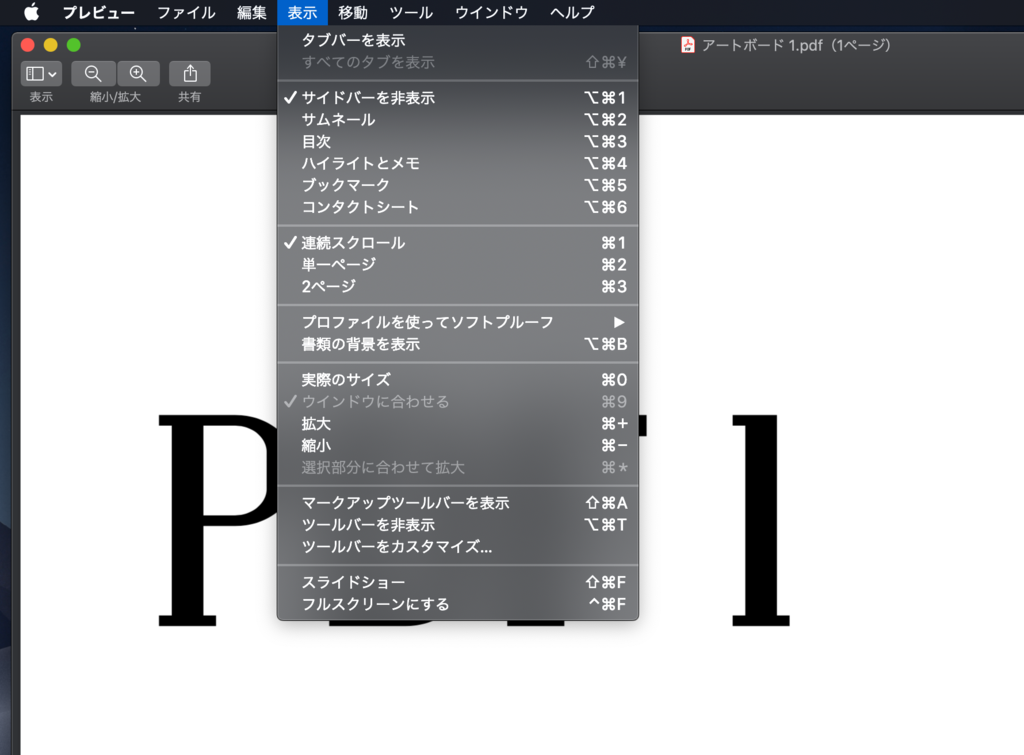Click the zoom in magnifier icon
This screenshot has width=1024, height=755.
click(138, 74)
